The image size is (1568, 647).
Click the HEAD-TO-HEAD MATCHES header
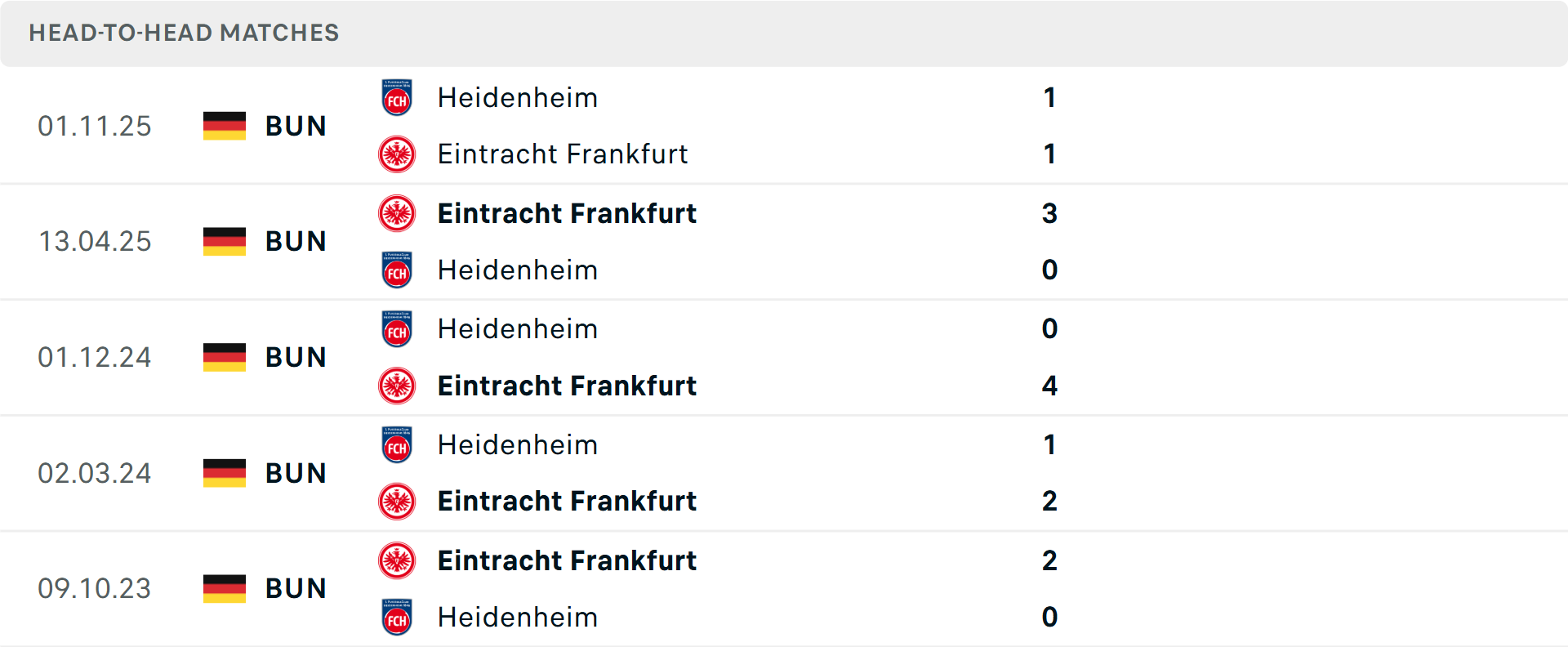[184, 33]
